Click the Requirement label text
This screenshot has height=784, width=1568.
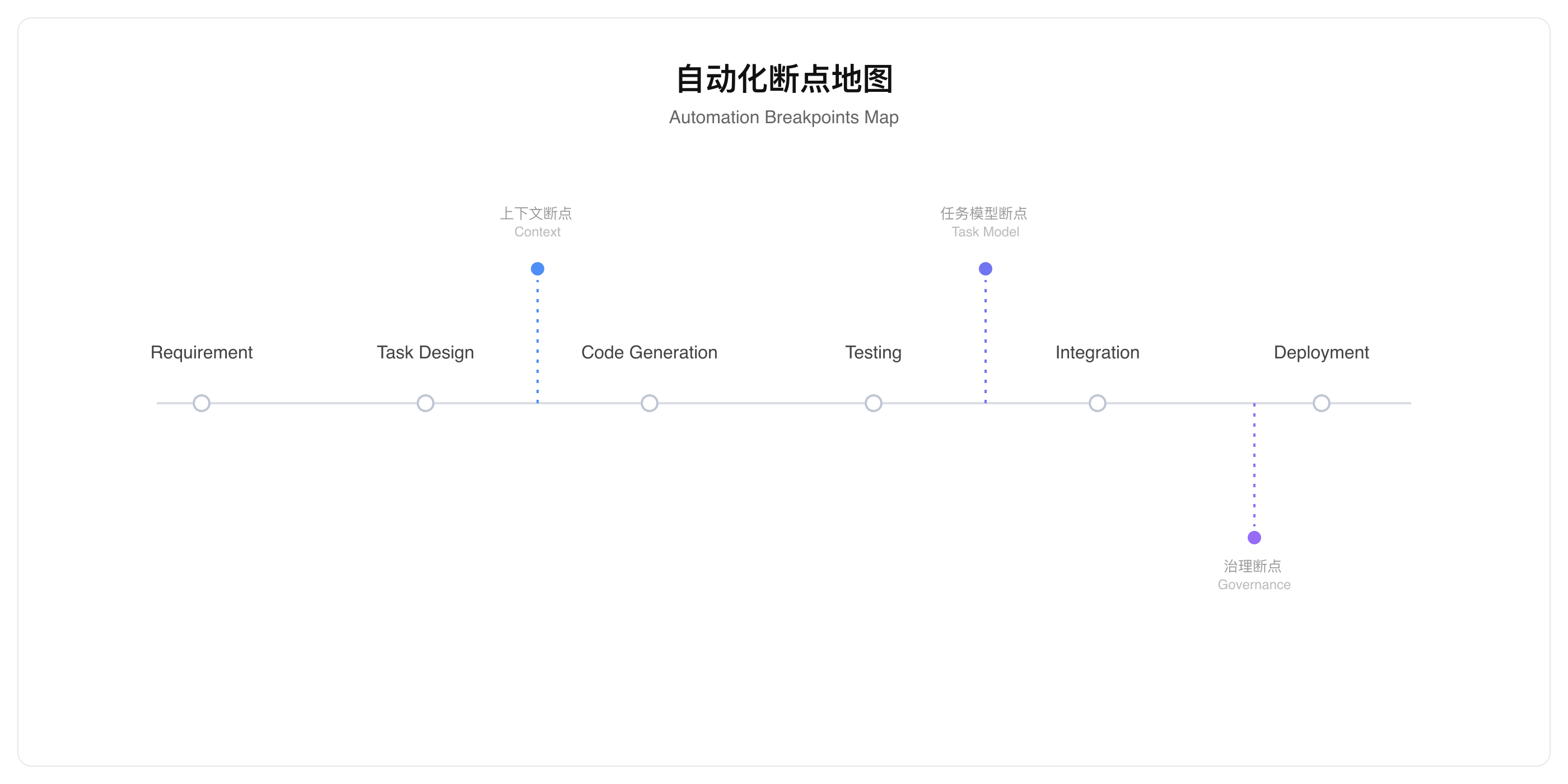tap(202, 352)
